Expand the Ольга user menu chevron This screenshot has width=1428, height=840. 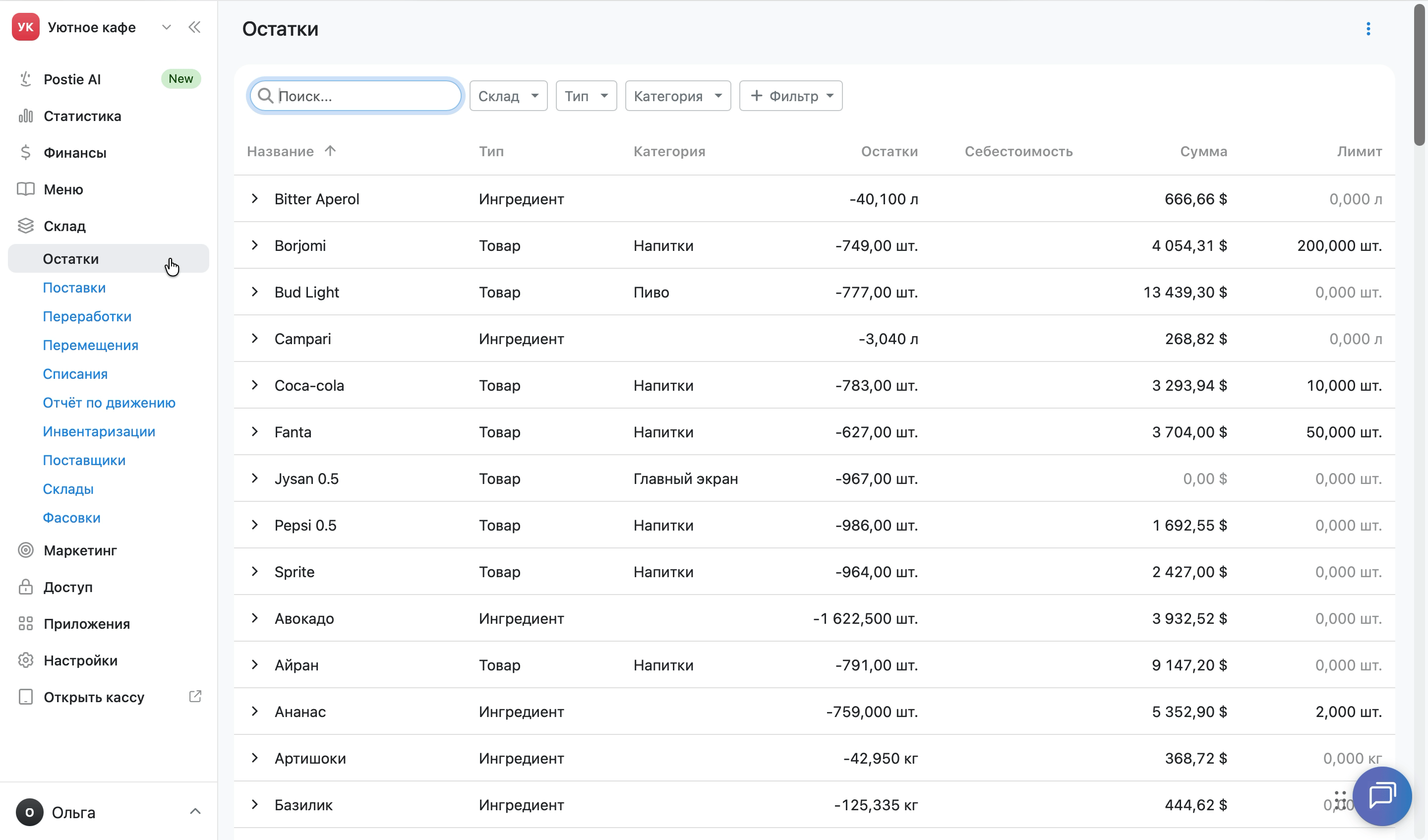click(x=195, y=812)
